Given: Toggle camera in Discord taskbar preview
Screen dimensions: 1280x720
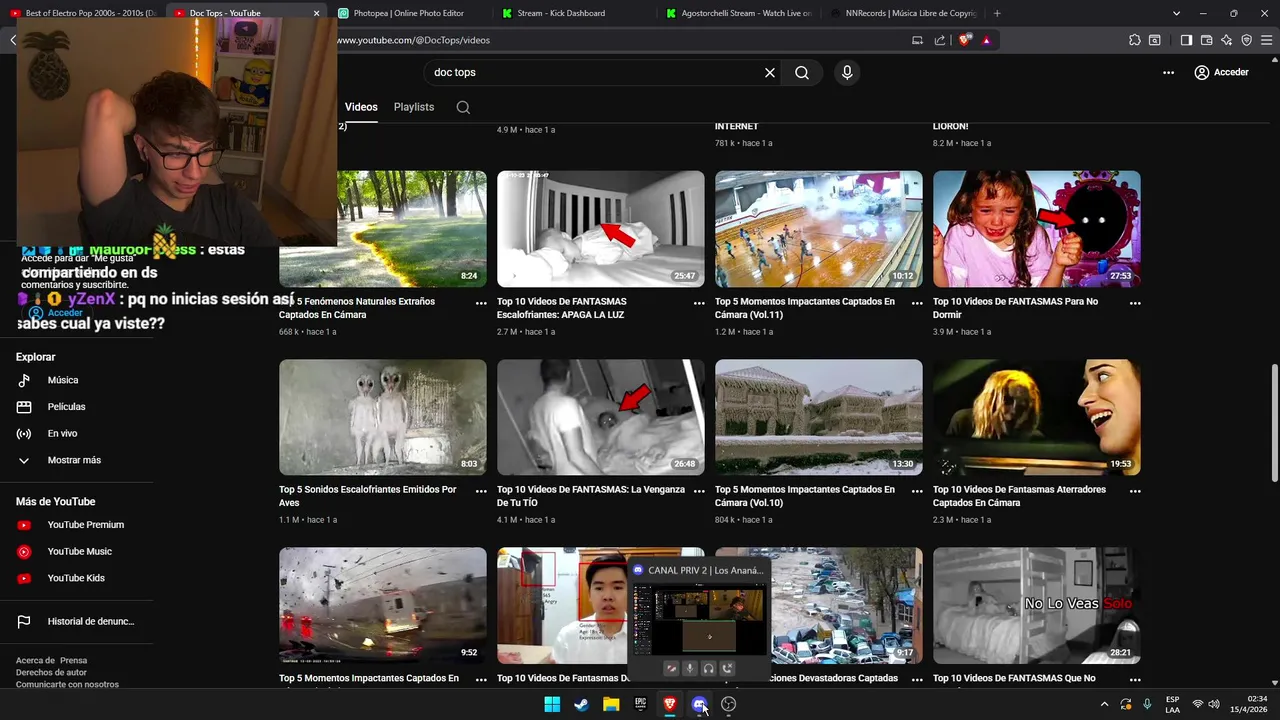Looking at the screenshot, I should 671,668.
